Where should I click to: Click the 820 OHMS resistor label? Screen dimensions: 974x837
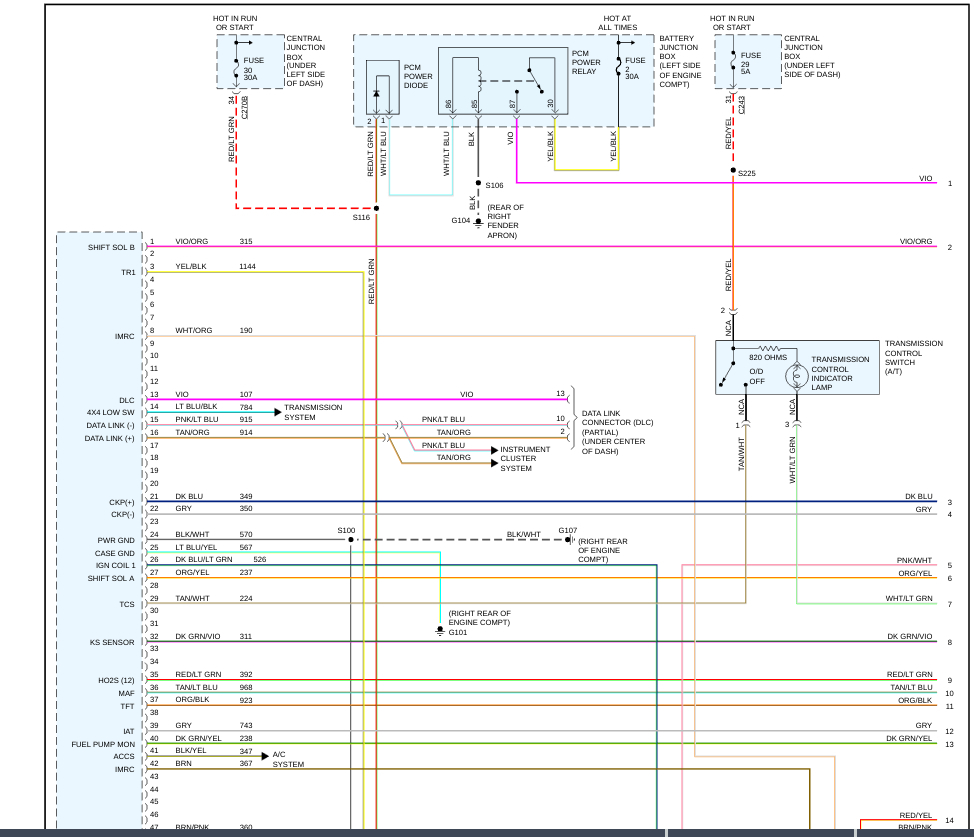[x=768, y=358]
